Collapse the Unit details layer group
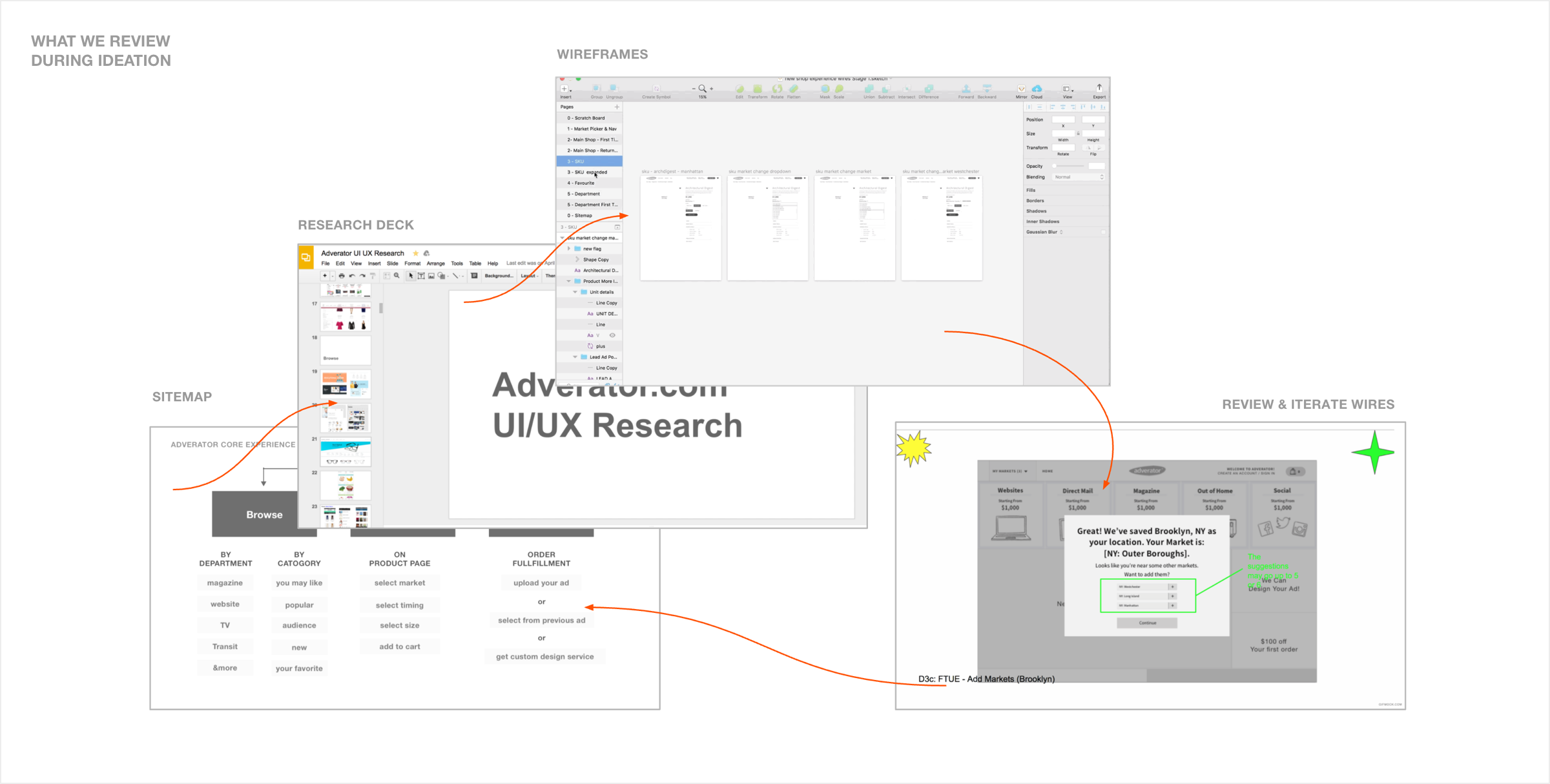Image resolution: width=1550 pixels, height=784 pixels. (575, 292)
